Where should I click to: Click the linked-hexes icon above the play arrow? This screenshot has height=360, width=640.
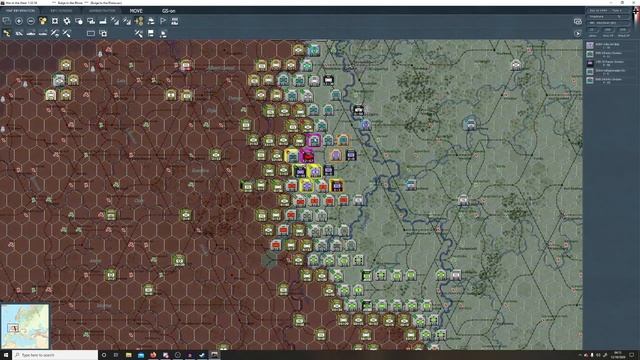[578, 21]
